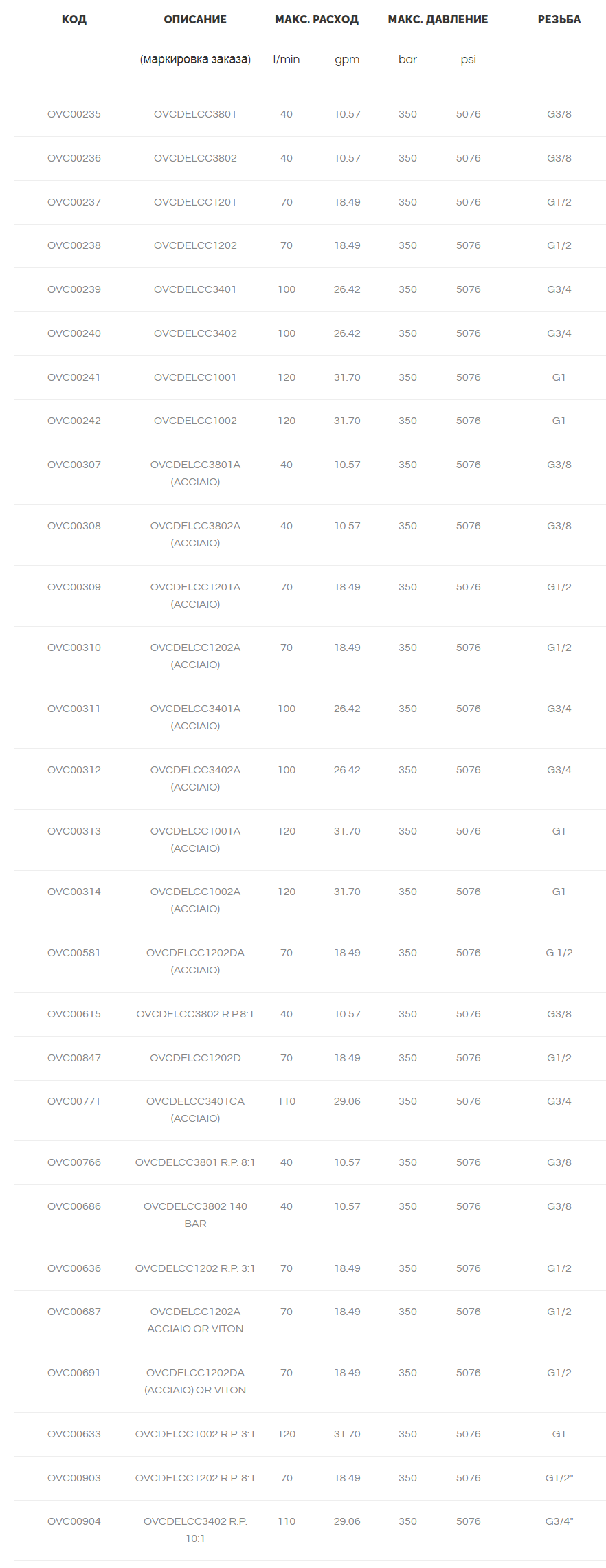Image resolution: width=606 pixels, height=1568 pixels.
Task: Click the l/min unit subheader
Action: point(287,59)
